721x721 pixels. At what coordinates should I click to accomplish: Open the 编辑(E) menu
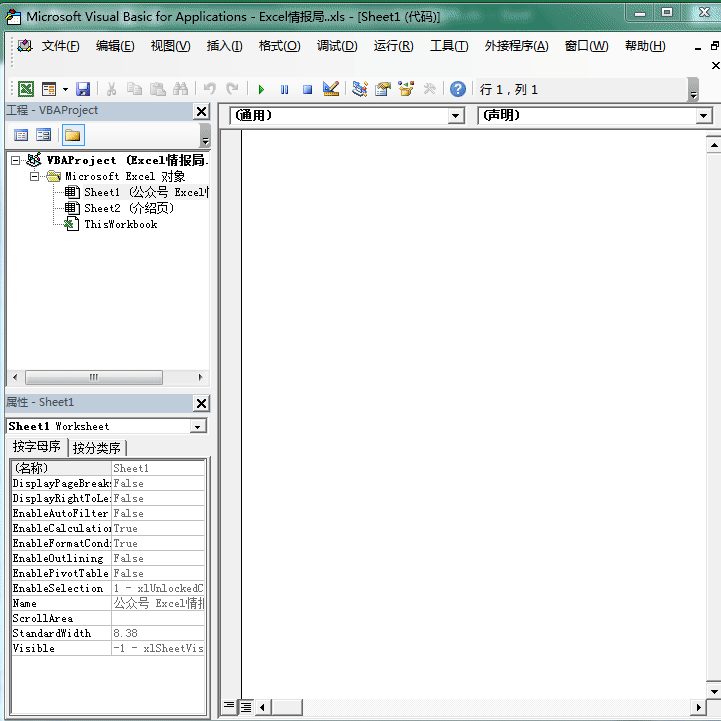115,46
